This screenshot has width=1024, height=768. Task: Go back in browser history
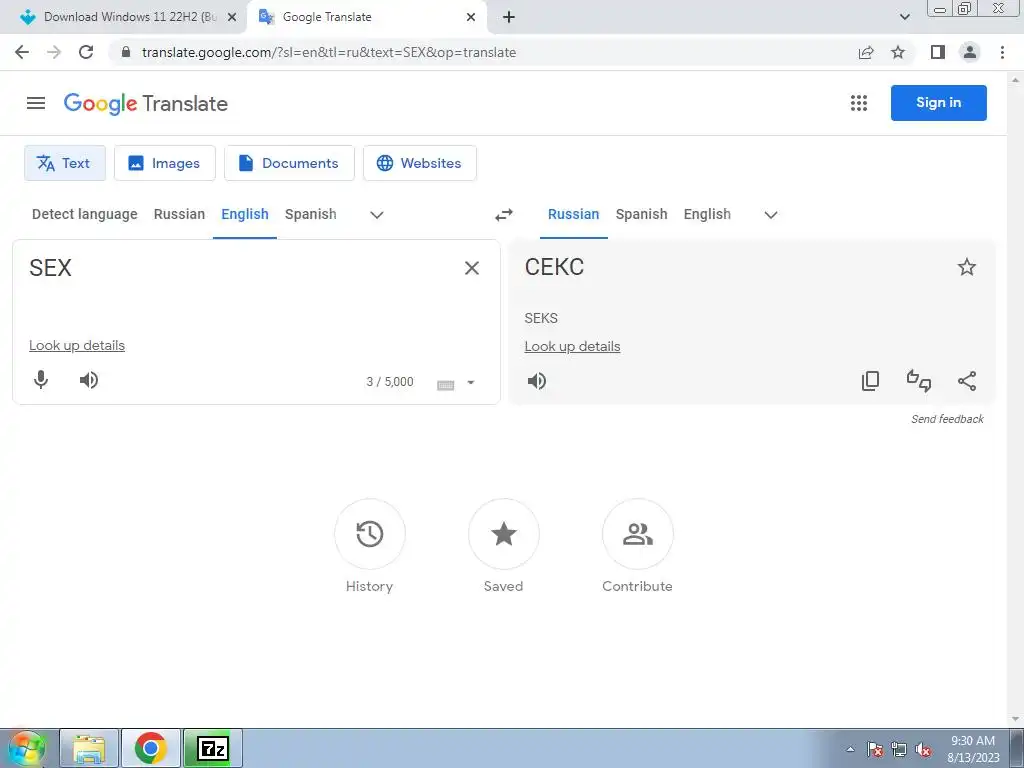pos(22,52)
